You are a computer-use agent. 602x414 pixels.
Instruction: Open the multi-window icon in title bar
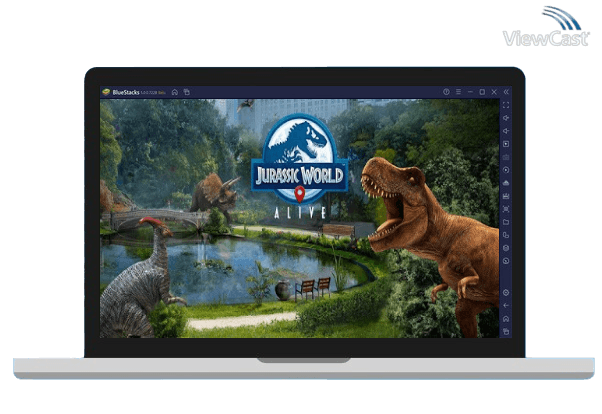pos(187,92)
